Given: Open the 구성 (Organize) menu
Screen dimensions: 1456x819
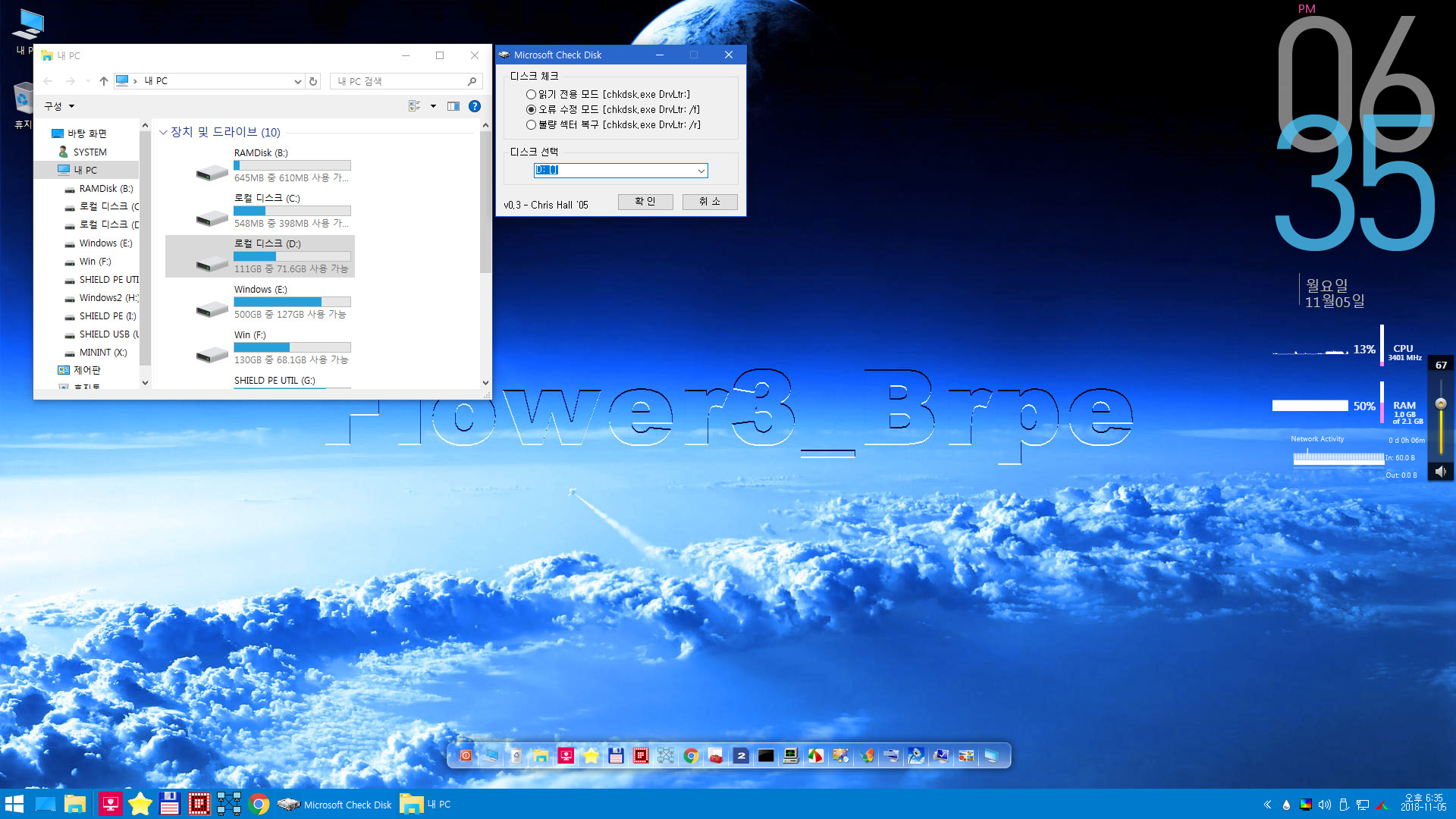Looking at the screenshot, I should (x=59, y=106).
